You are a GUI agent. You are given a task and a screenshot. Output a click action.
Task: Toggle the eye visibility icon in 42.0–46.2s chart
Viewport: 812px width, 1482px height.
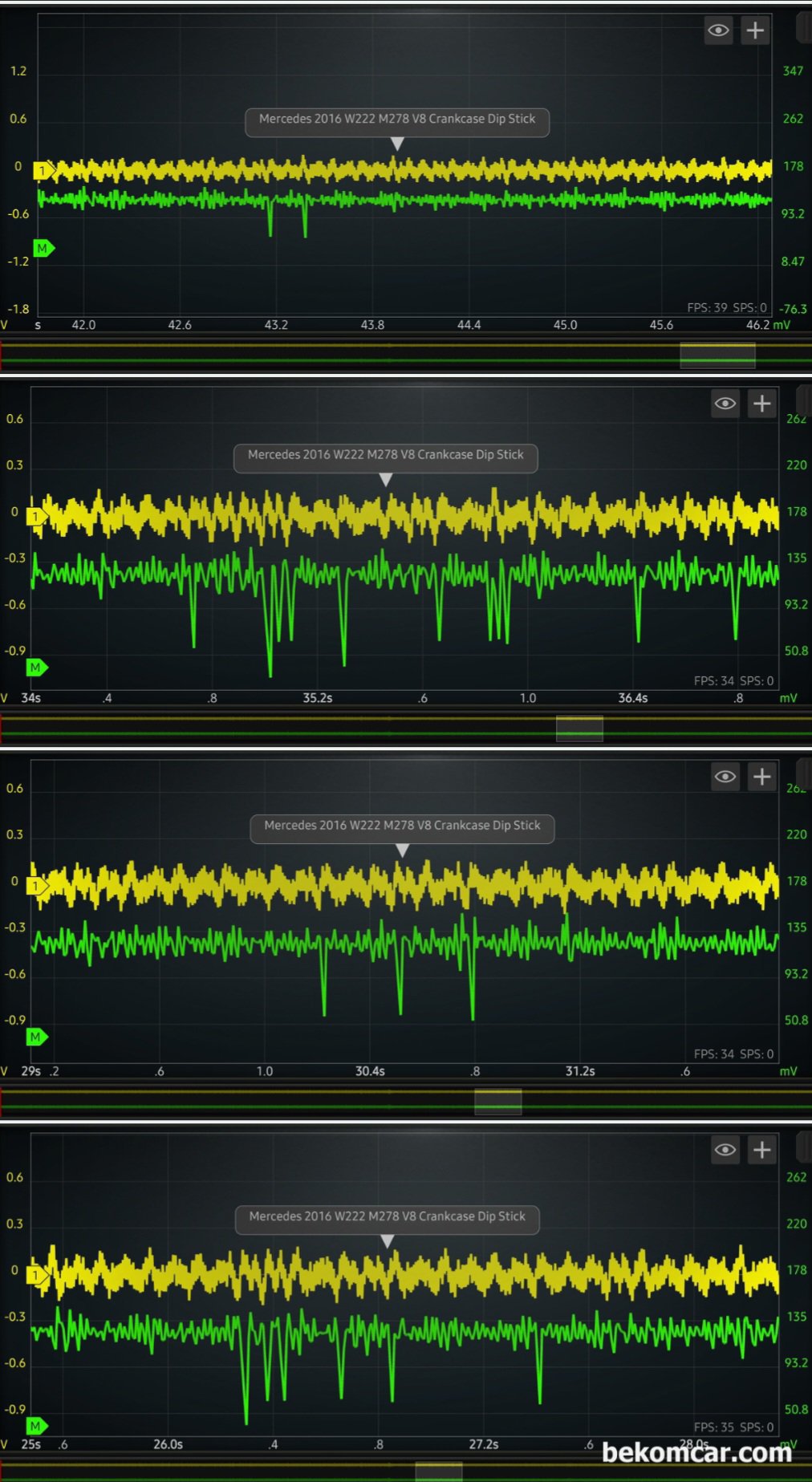point(718,31)
